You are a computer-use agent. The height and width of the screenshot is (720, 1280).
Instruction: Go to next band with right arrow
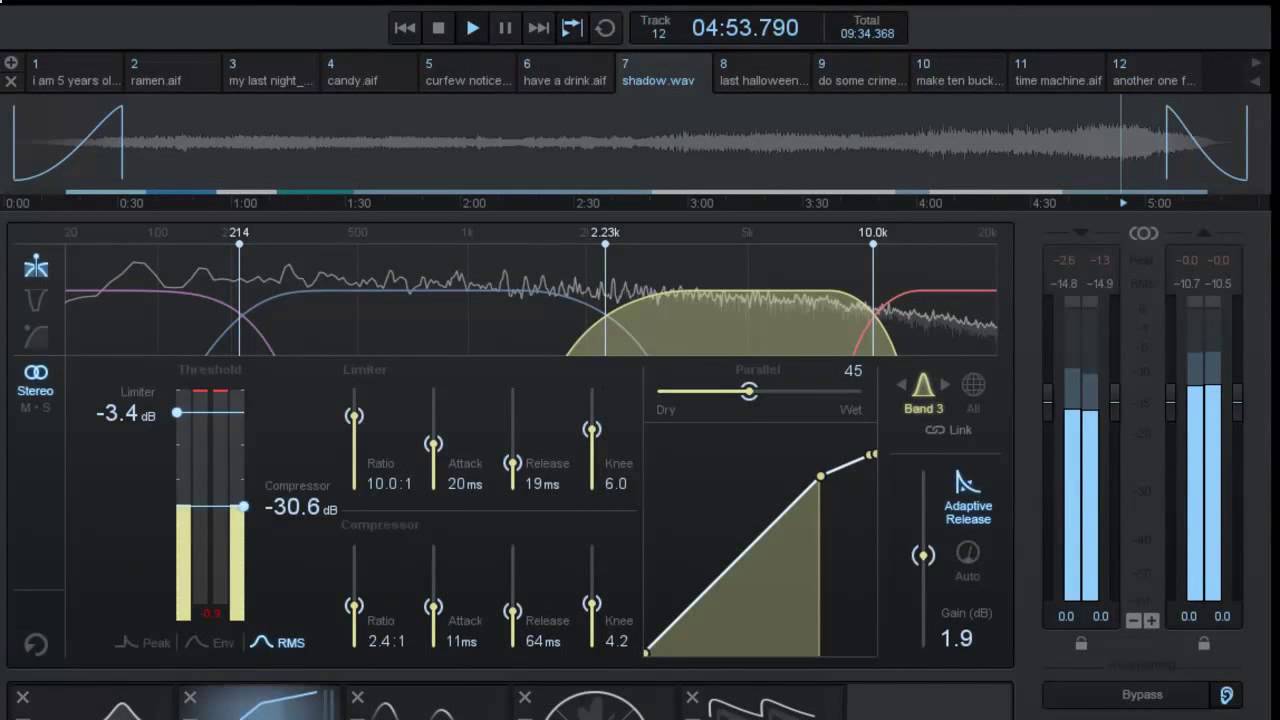click(945, 385)
